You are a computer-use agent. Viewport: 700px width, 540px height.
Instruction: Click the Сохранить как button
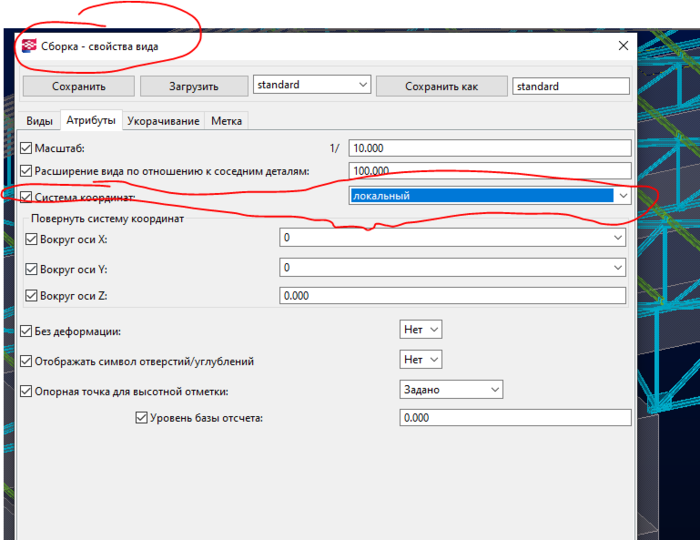coord(442,86)
